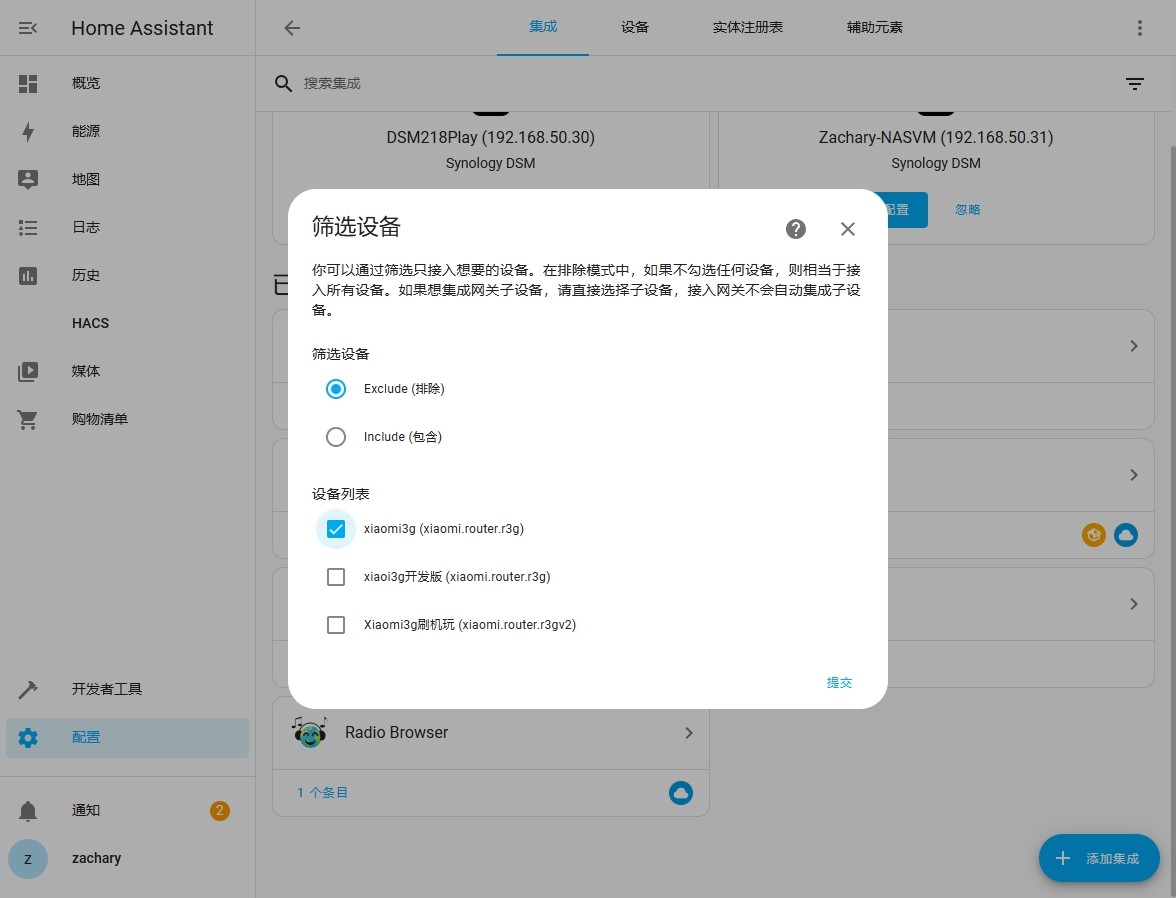Open notifications showing 2 alerts
This screenshot has width=1176, height=898.
pyautogui.click(x=85, y=810)
